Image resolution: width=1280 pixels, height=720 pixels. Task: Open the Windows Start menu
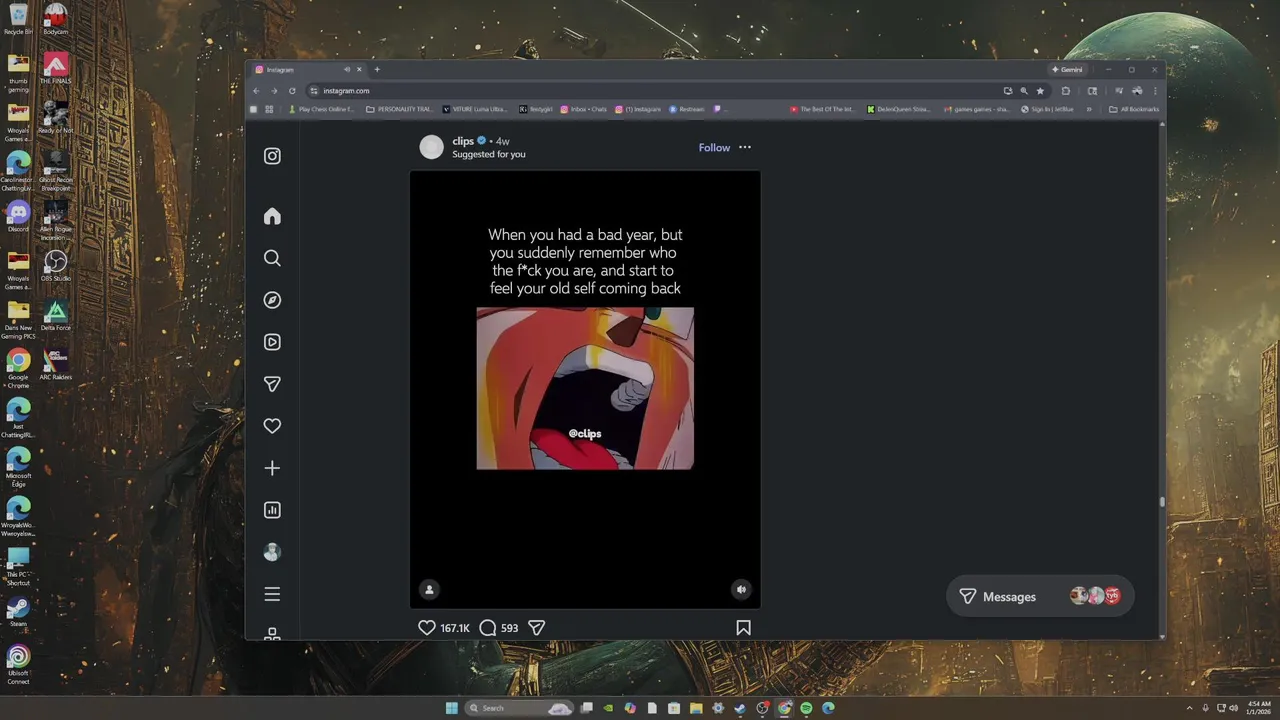tap(451, 708)
